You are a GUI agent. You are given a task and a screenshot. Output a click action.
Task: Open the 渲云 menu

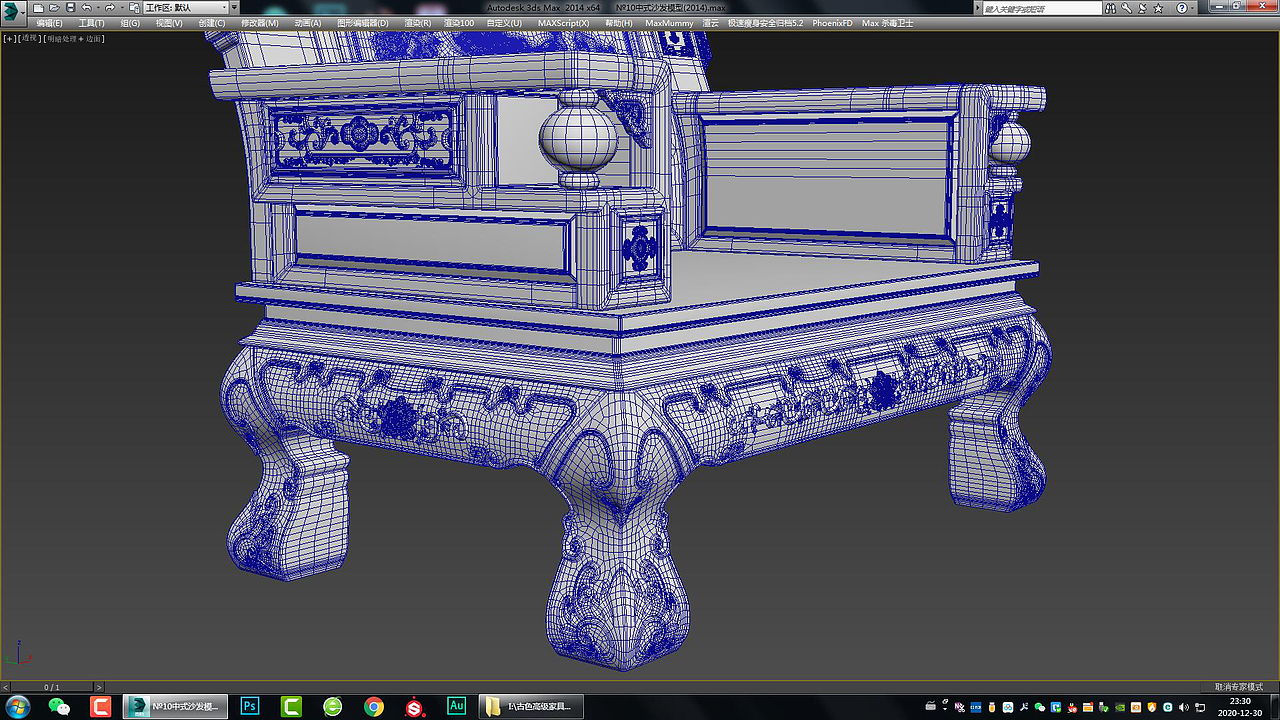tap(710, 23)
